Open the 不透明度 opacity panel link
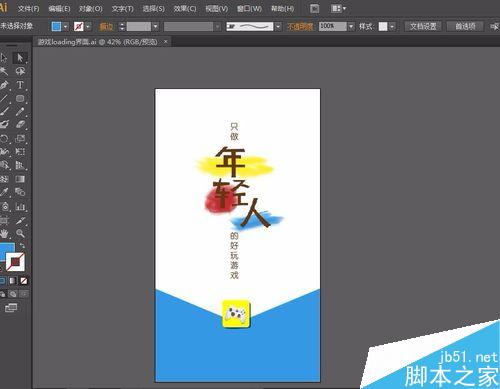 pyautogui.click(x=300, y=26)
